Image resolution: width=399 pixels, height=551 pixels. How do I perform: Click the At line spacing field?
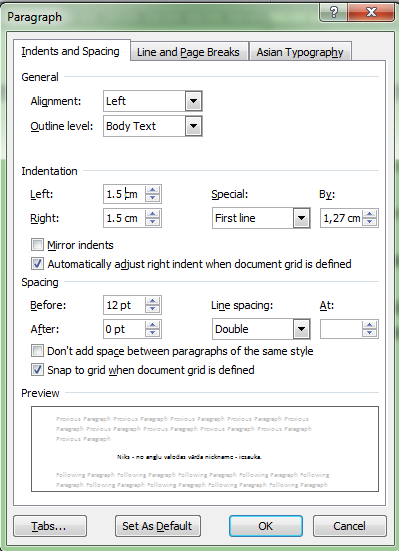341,329
